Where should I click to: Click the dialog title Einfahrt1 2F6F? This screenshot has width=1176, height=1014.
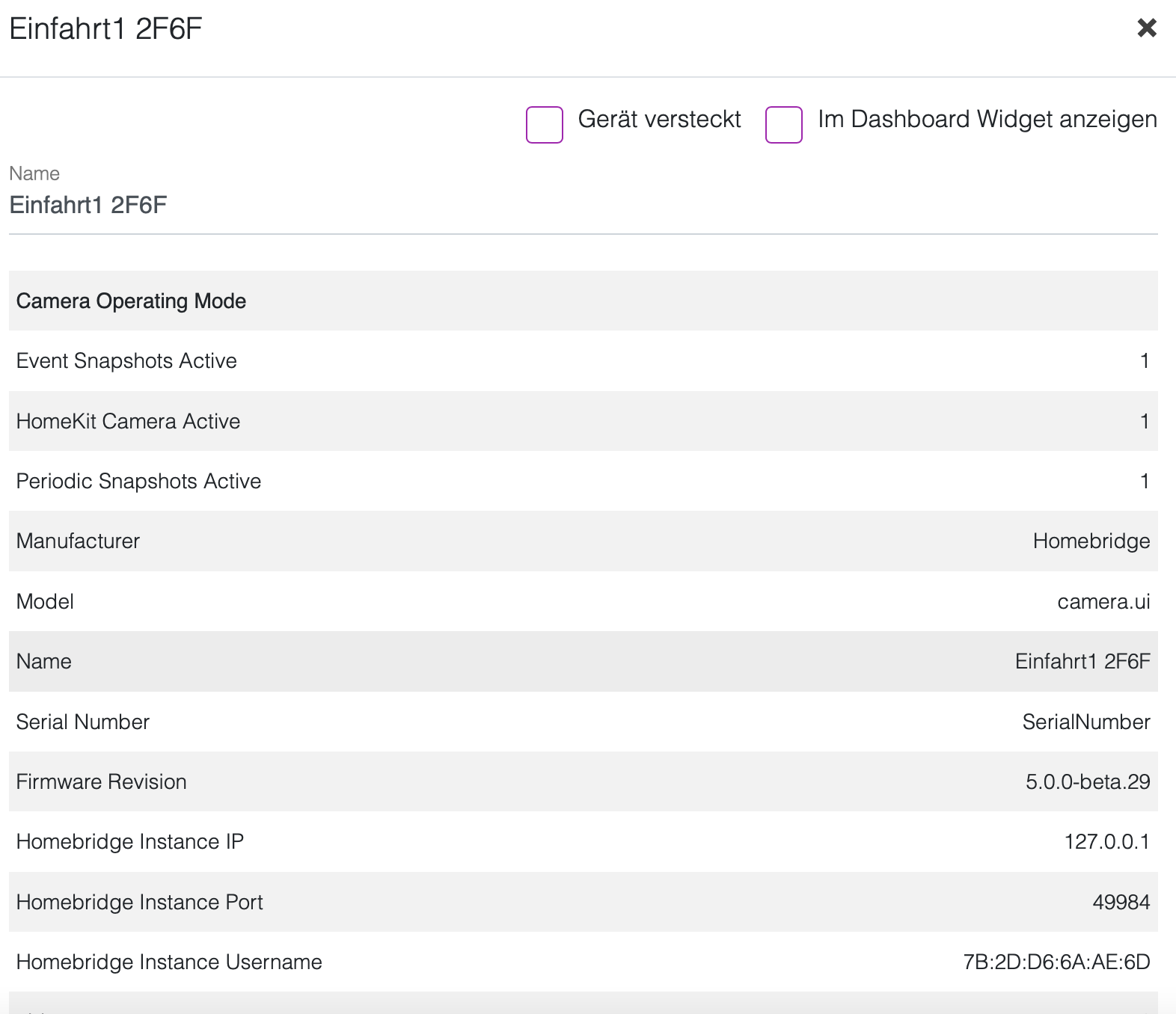105,29
